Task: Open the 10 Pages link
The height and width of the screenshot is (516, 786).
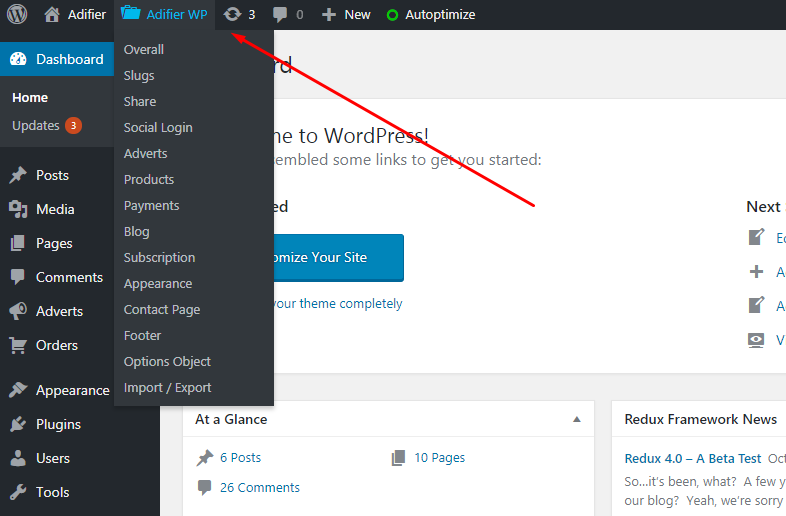Action: click(439, 457)
